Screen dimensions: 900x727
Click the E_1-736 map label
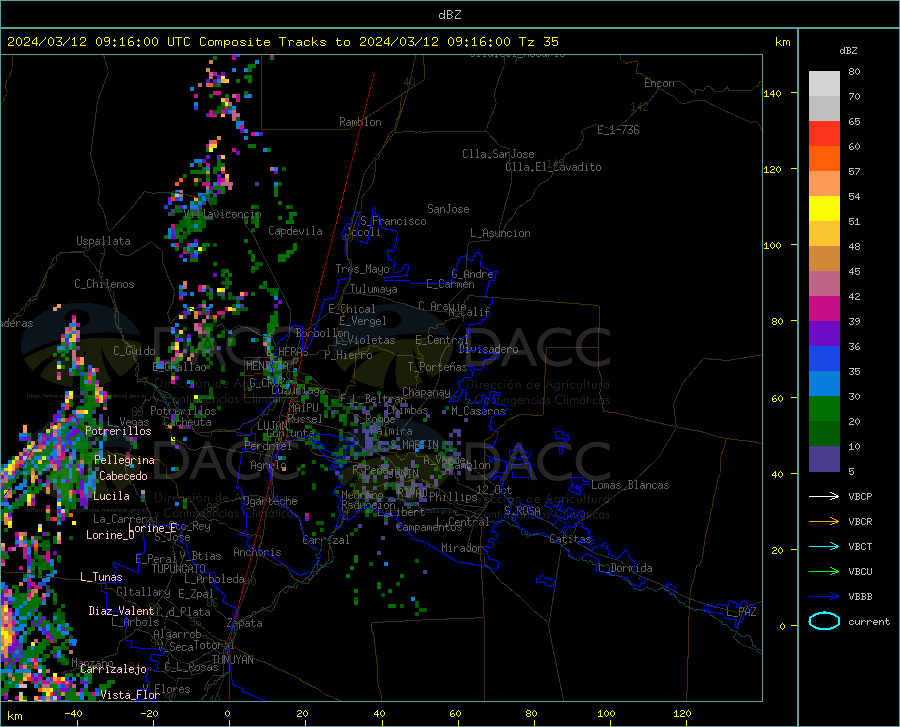click(x=618, y=130)
